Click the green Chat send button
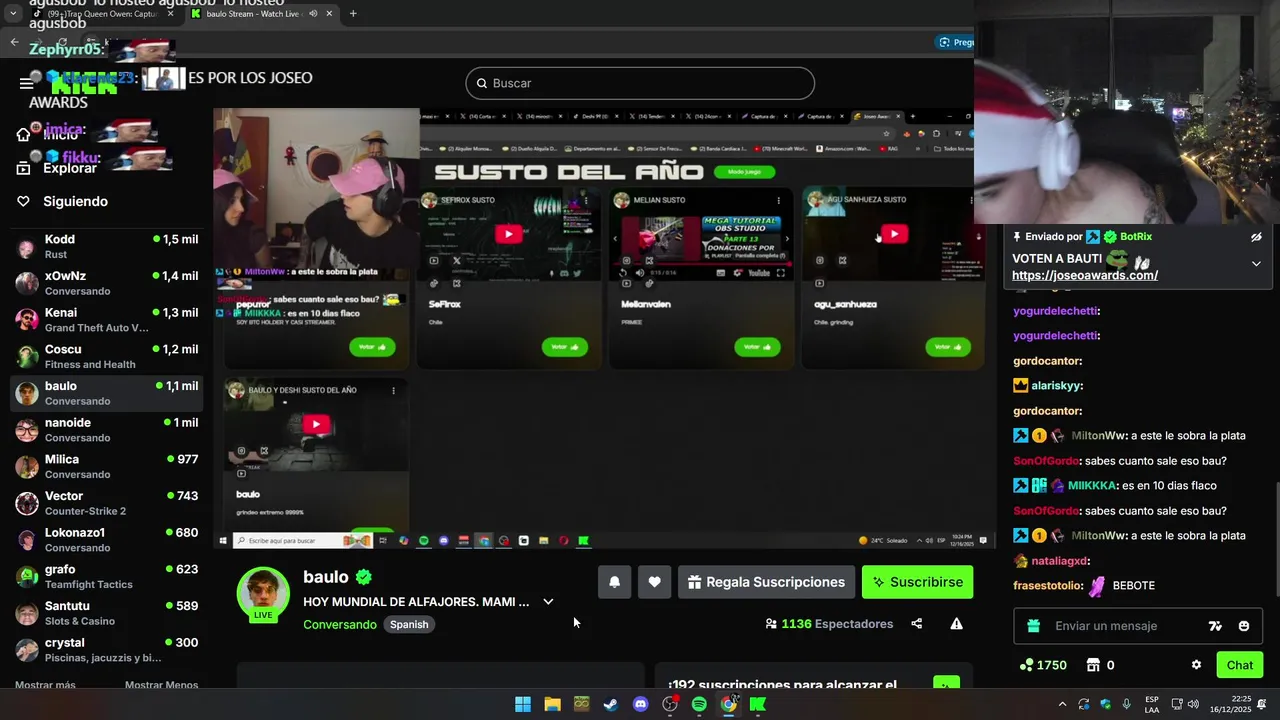1280x720 pixels. tap(1240, 665)
